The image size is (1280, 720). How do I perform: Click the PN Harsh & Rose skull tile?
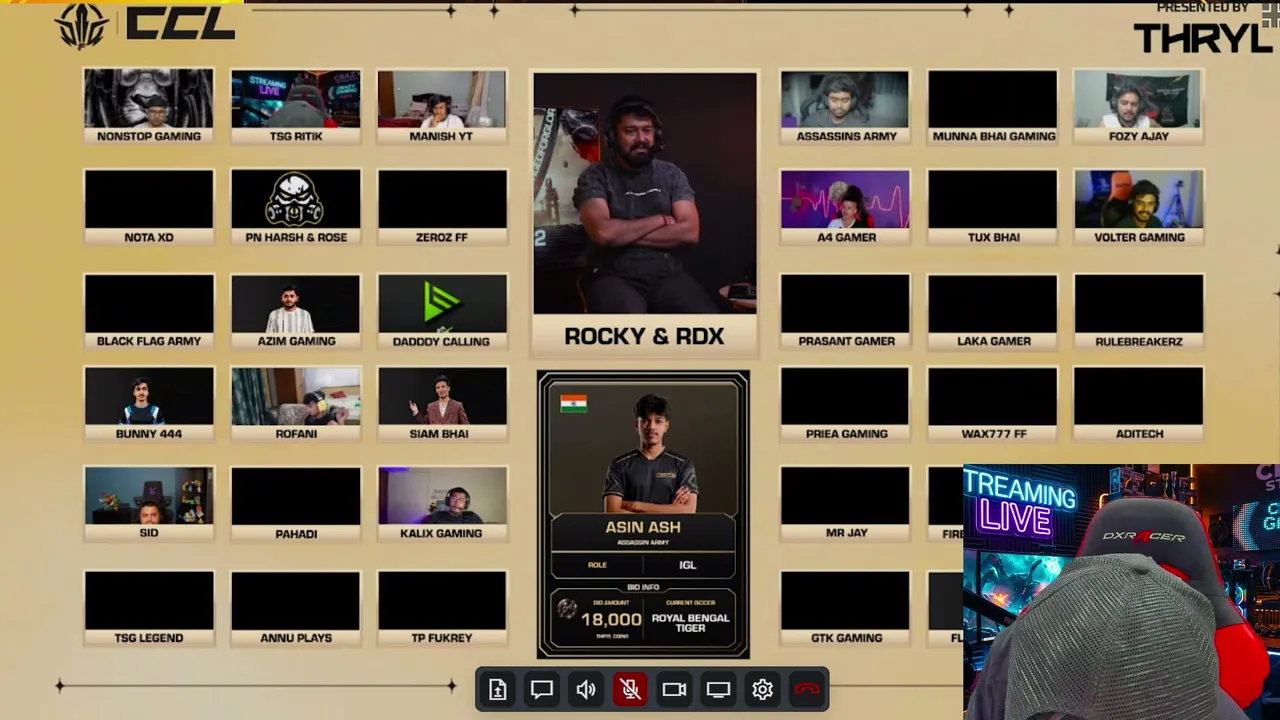(296, 207)
